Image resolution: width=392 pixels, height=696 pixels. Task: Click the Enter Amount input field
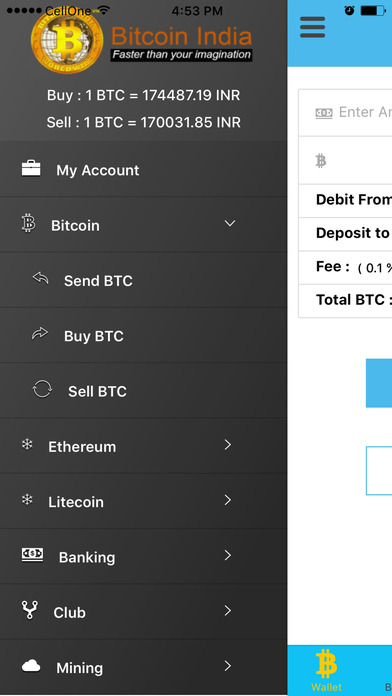point(345,113)
